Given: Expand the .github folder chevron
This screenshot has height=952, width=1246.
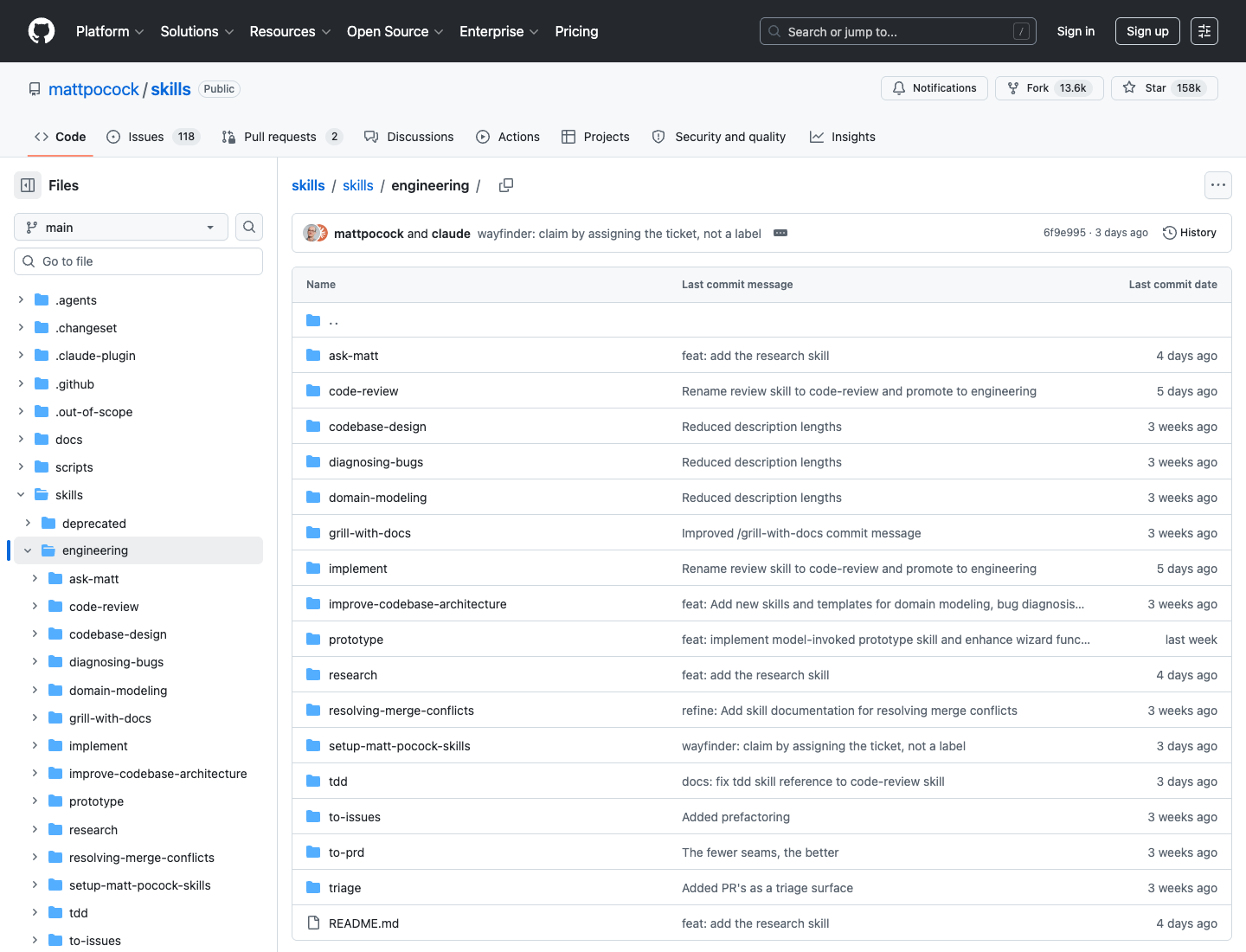Looking at the screenshot, I should click(x=21, y=383).
